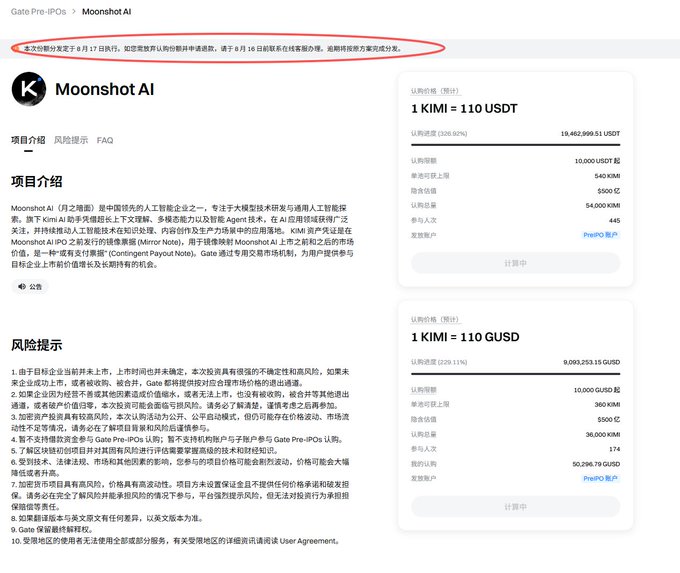The height and width of the screenshot is (573, 680).
Task: Click the 19,462,999.51 USDT amount
Action: coord(590,134)
